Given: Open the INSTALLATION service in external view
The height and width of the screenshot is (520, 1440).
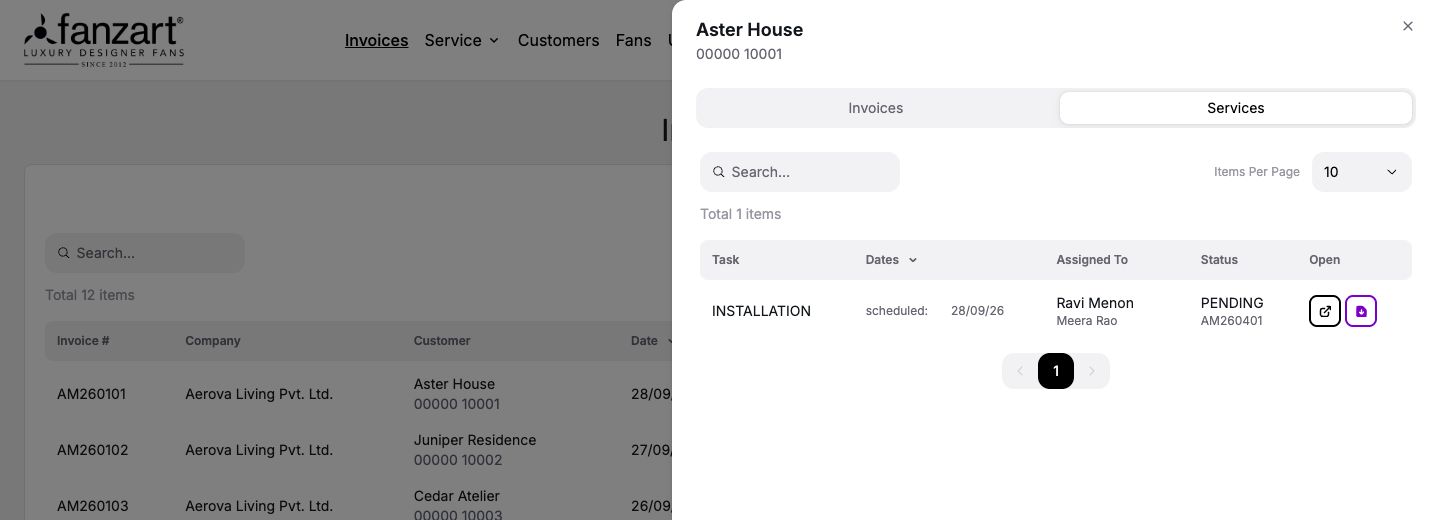Looking at the screenshot, I should [1325, 311].
